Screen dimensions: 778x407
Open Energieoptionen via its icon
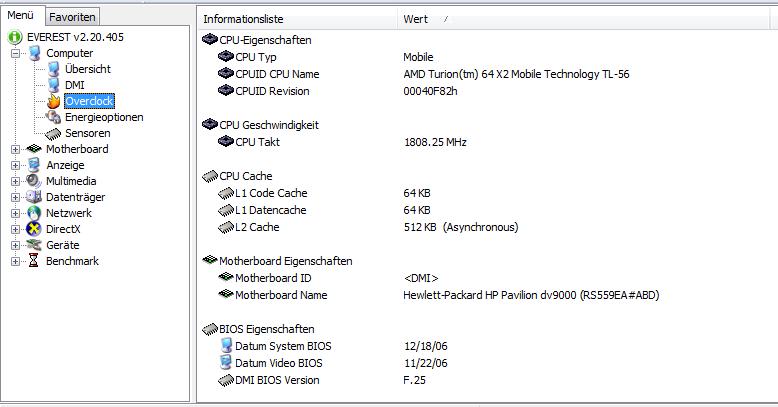click(53, 117)
